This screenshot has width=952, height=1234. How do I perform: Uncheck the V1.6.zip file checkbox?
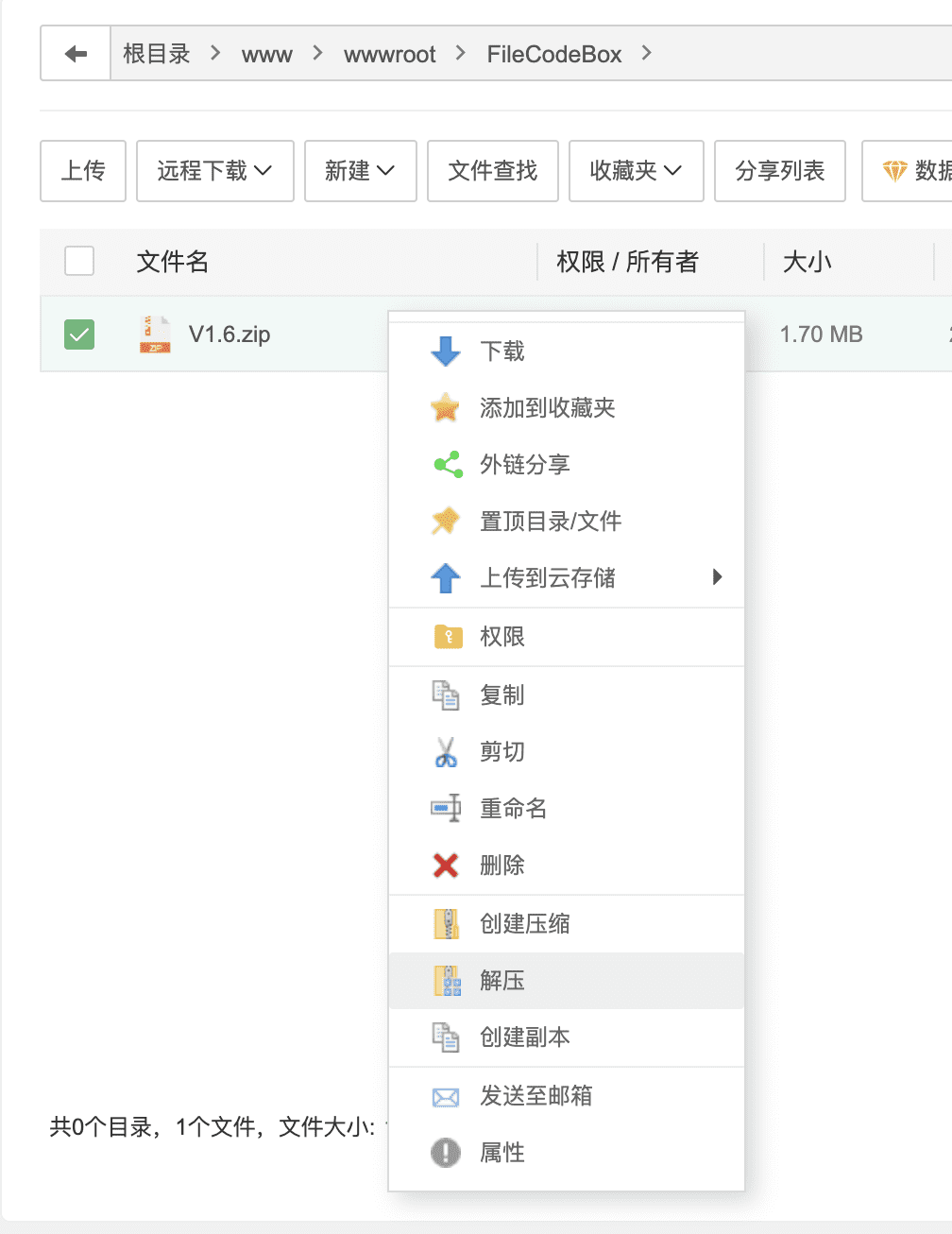pos(79,334)
